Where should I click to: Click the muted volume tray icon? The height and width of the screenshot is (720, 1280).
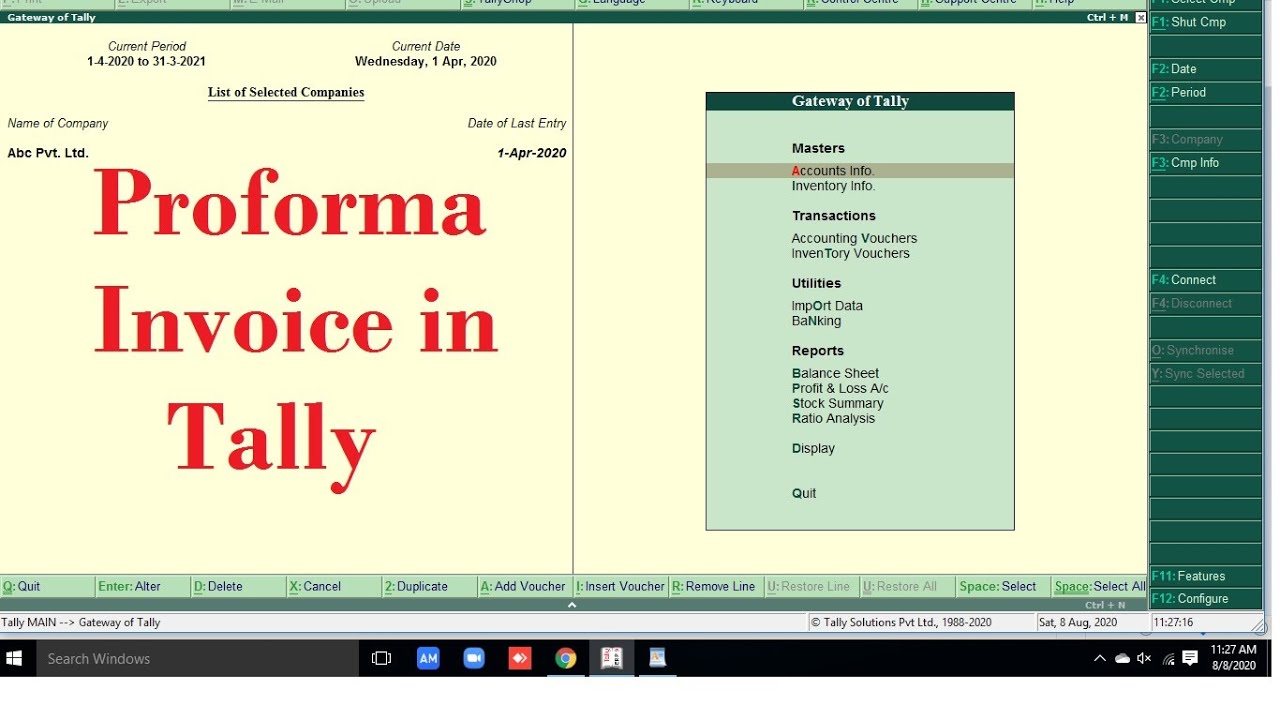1145,658
